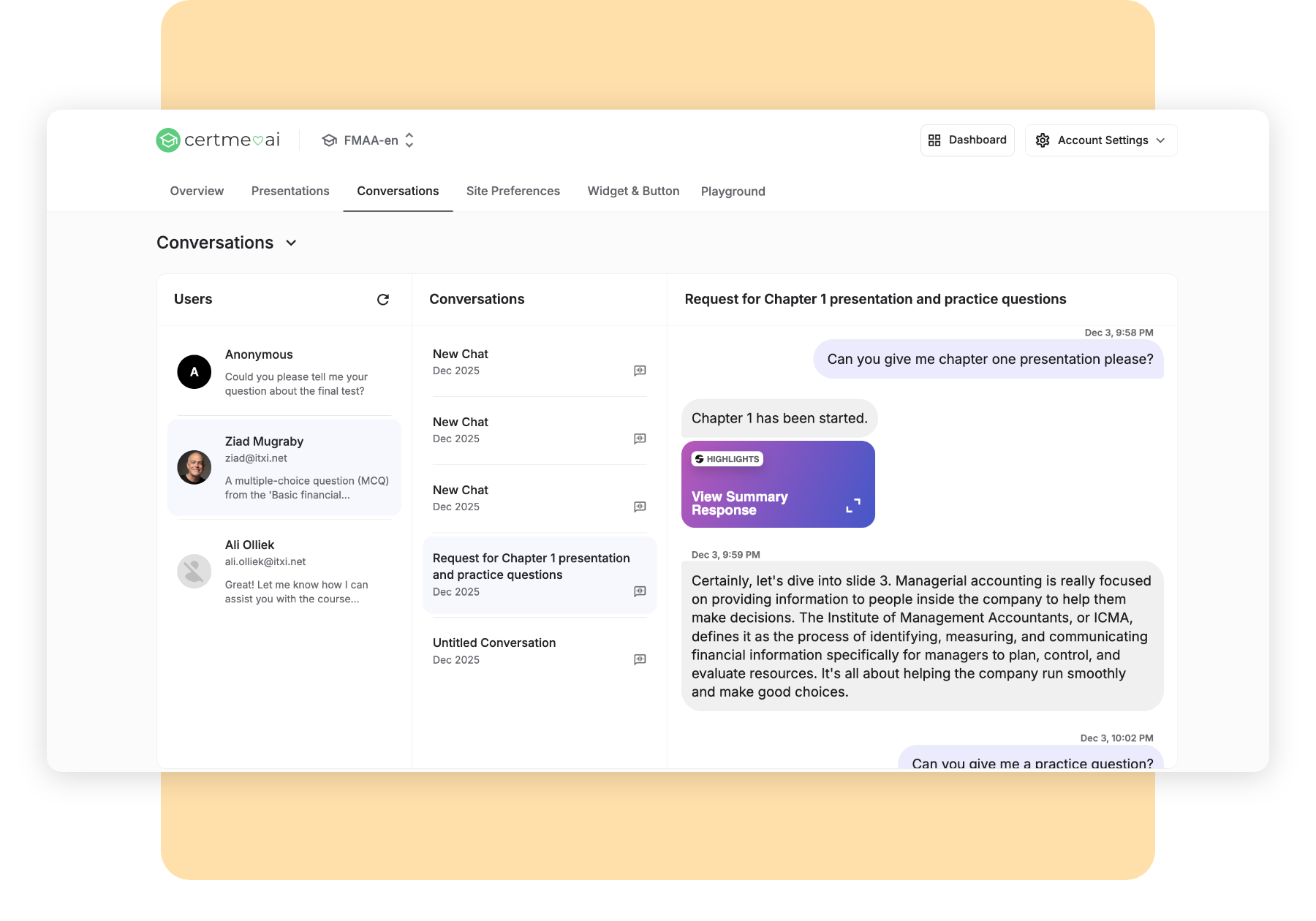
Task: Expand the View Summary Response card
Action: (x=852, y=505)
